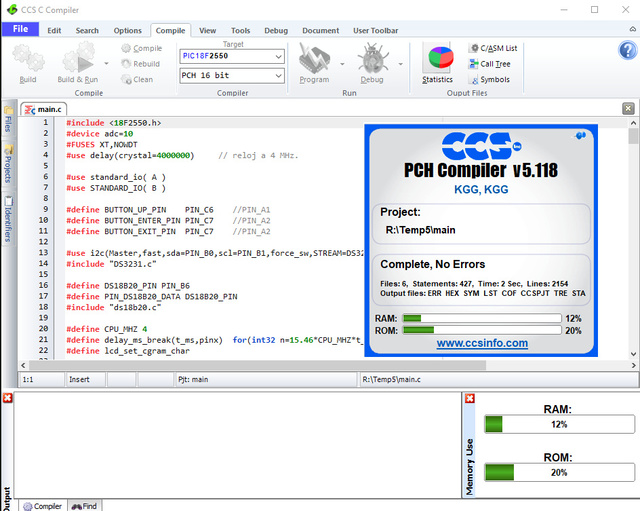Image resolution: width=640 pixels, height=511 pixels.
Task: Open the Files side panel
Action: 8,120
